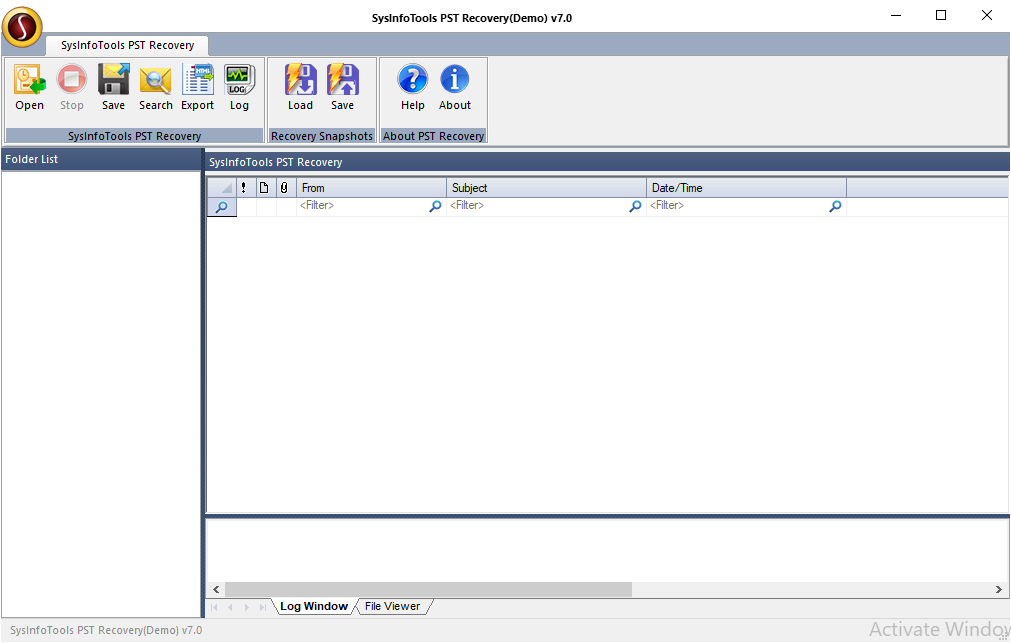Sort by the Subject column header

pyautogui.click(x=547, y=188)
